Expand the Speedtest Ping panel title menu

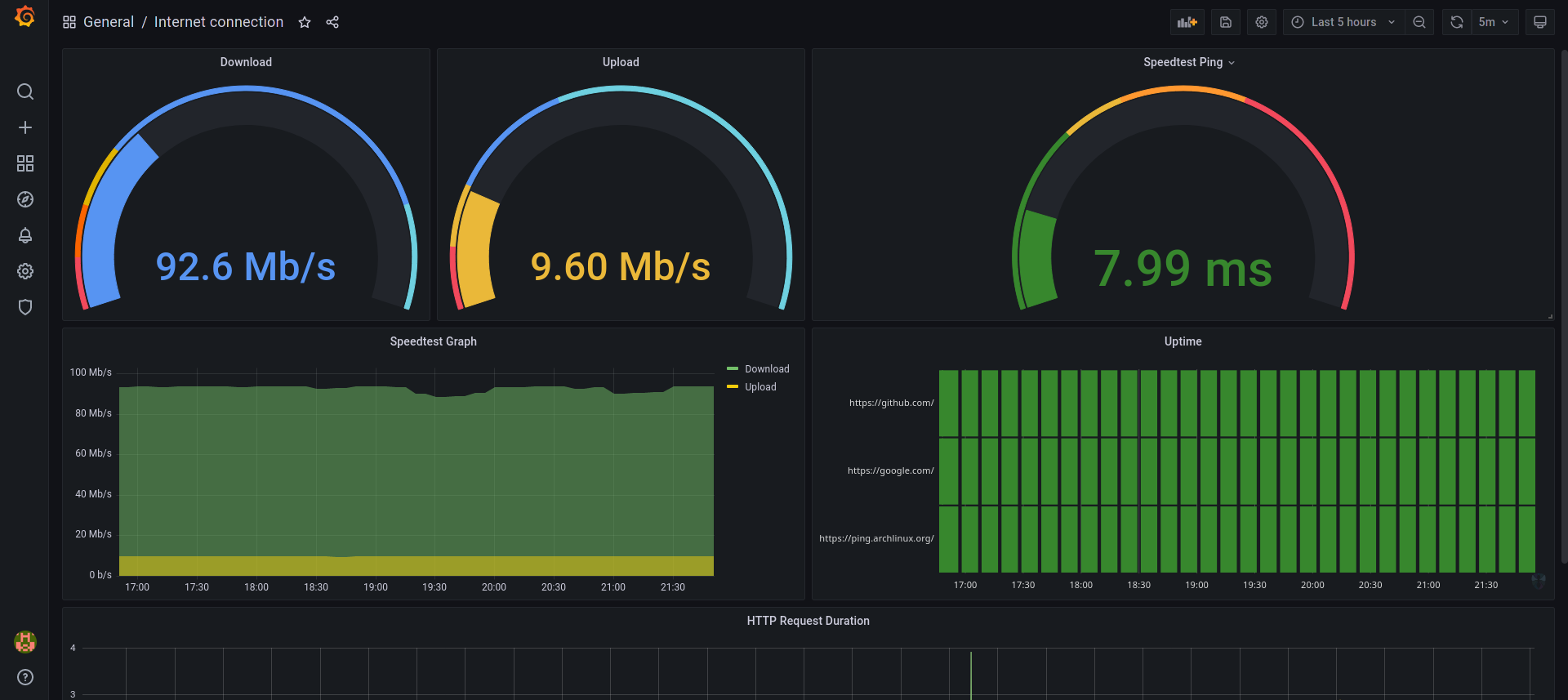[x=1189, y=62]
